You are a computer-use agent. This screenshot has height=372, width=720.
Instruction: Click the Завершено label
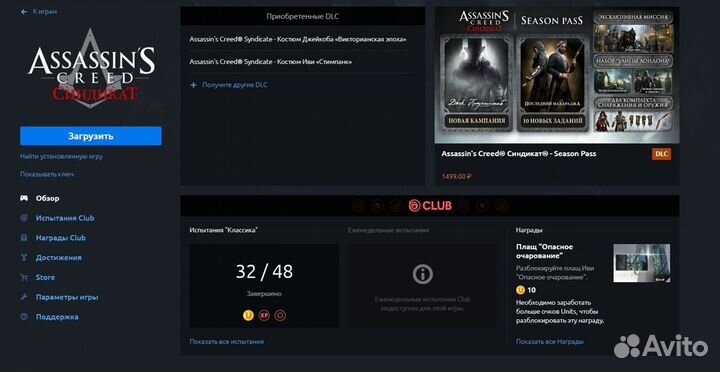(x=264, y=294)
